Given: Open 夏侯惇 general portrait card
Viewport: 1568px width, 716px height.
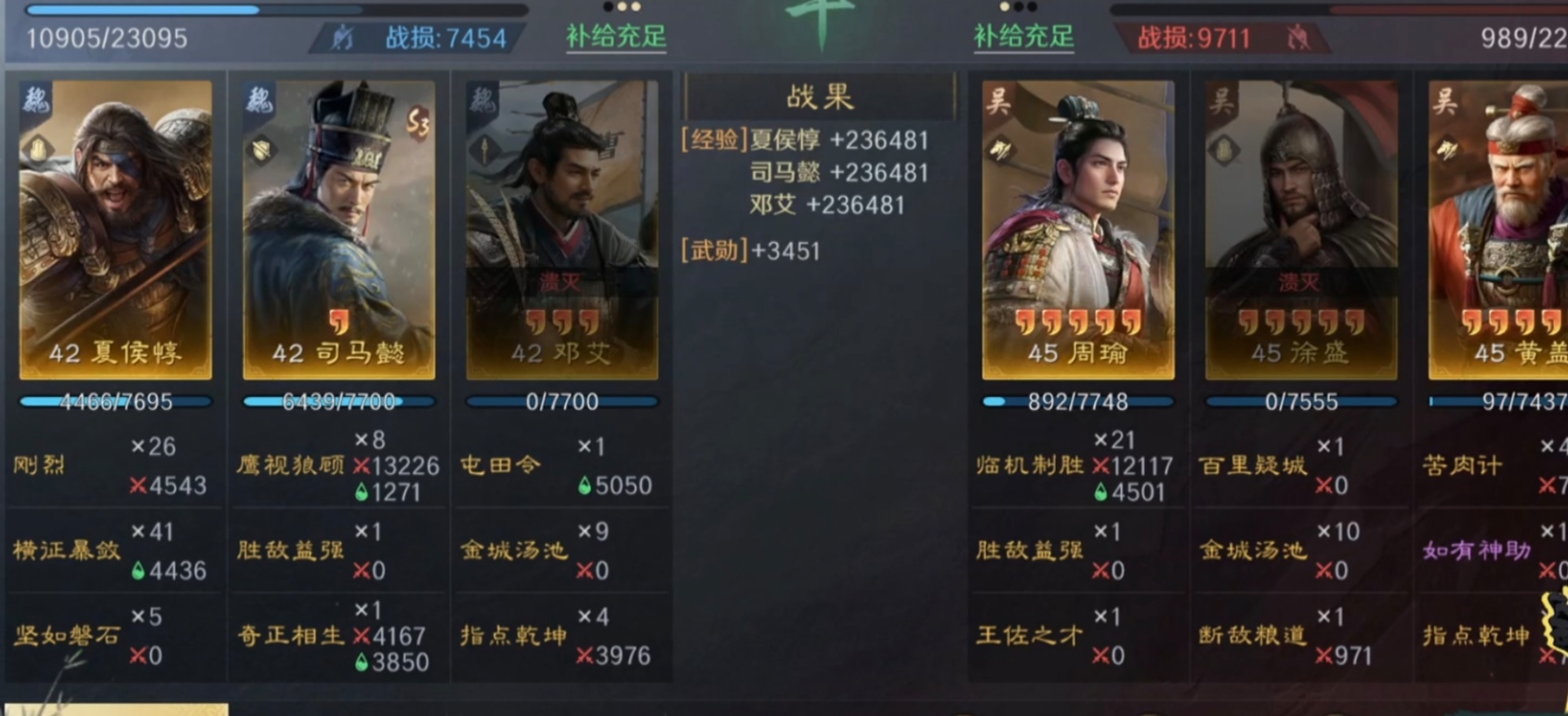Looking at the screenshot, I should pos(116,229).
